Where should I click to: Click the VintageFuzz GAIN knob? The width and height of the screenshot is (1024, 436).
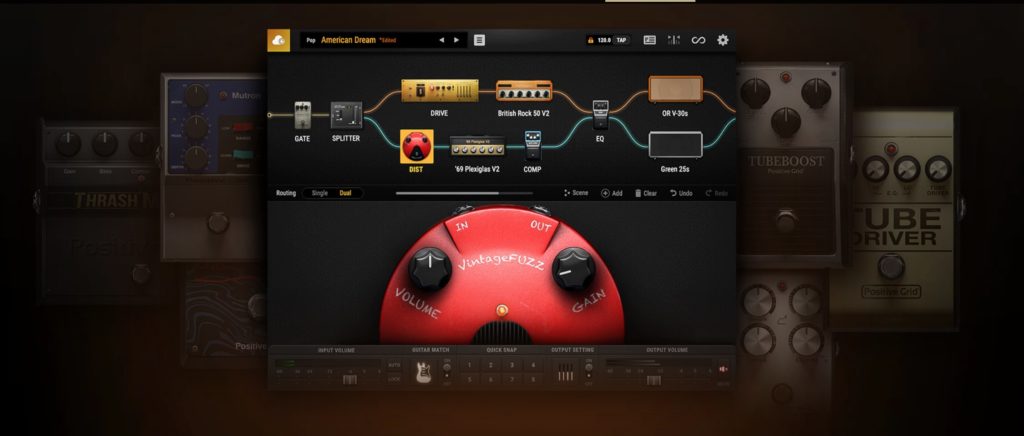[573, 269]
